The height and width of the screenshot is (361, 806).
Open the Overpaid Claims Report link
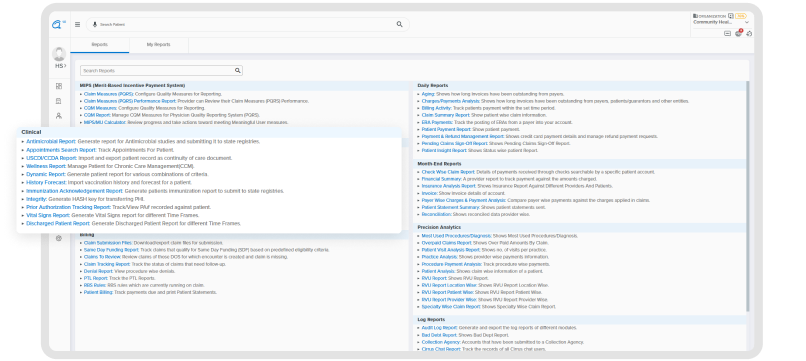(x=447, y=243)
